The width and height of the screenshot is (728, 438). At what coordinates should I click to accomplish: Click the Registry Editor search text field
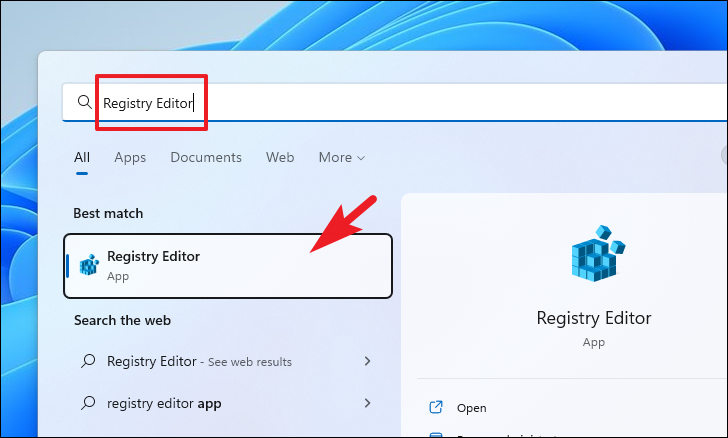click(x=395, y=103)
